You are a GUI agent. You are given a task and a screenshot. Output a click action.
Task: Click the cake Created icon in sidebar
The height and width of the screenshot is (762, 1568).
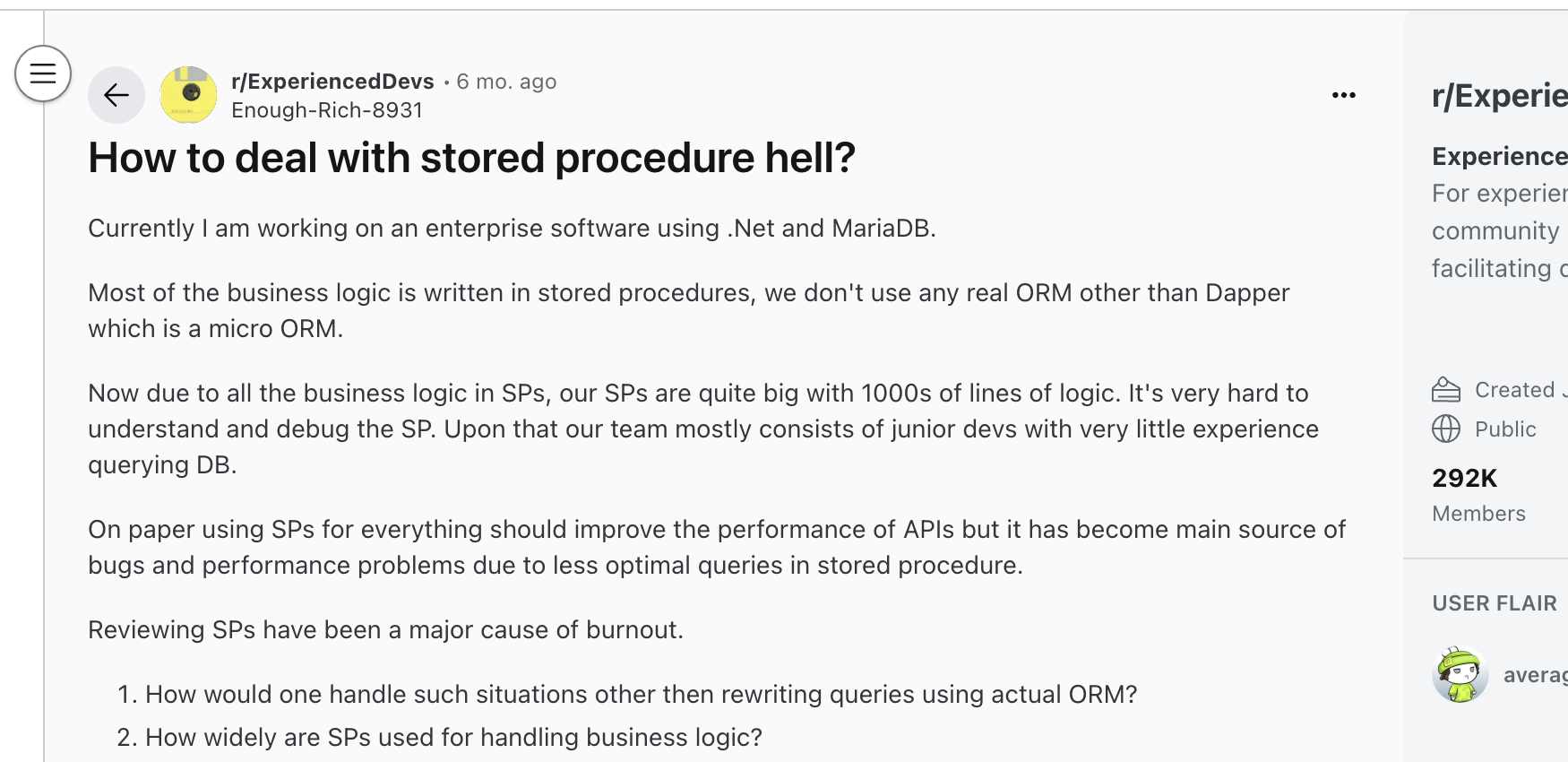[x=1445, y=390]
